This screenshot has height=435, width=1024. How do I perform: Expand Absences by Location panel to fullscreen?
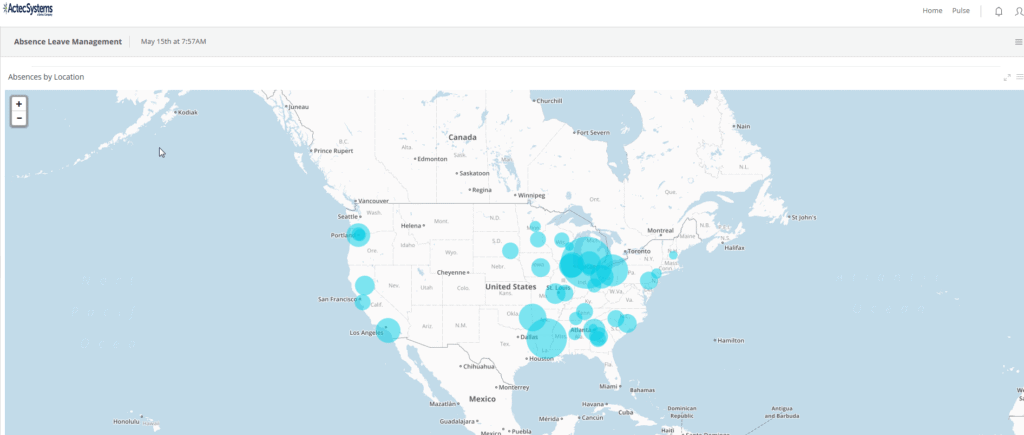click(x=1007, y=77)
